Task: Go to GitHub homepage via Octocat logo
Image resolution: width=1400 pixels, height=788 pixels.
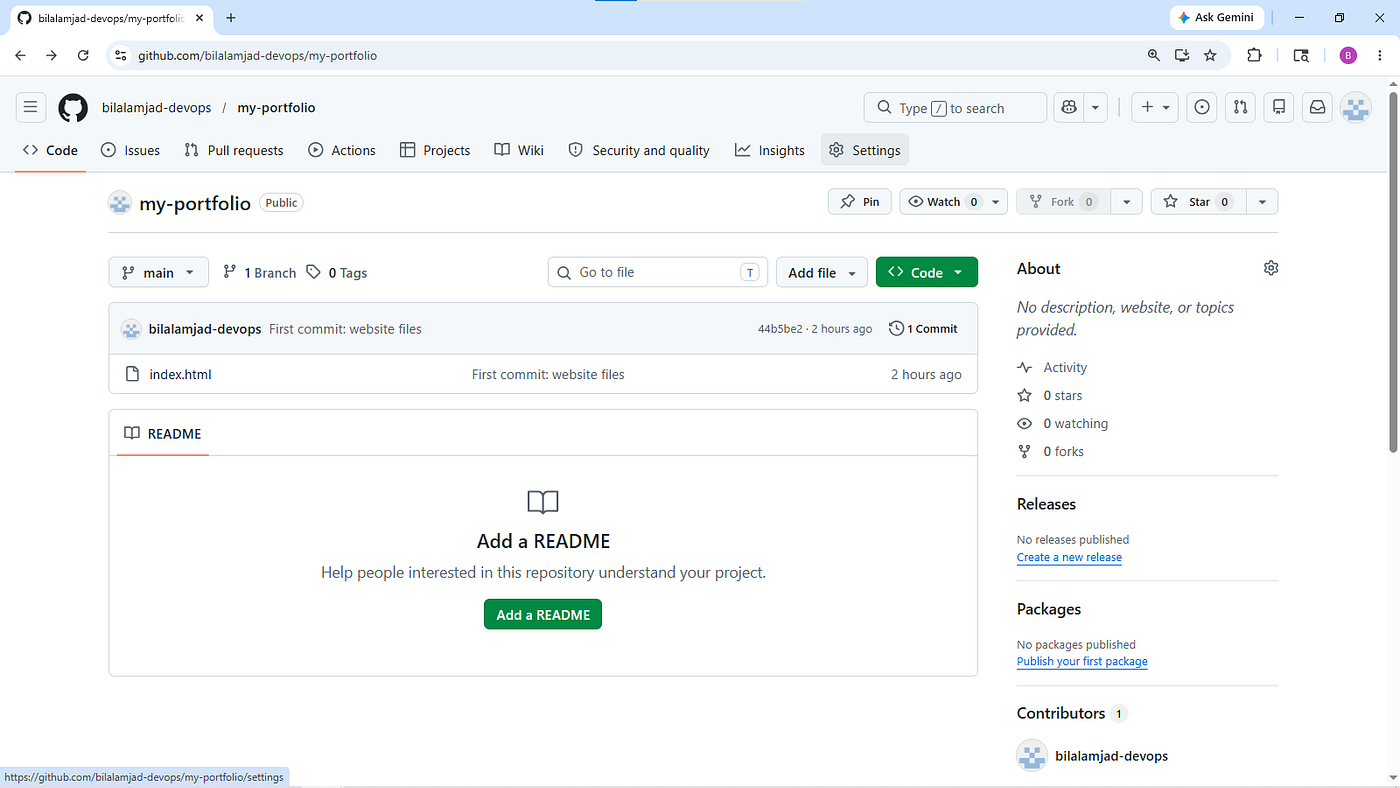Action: tap(73, 108)
